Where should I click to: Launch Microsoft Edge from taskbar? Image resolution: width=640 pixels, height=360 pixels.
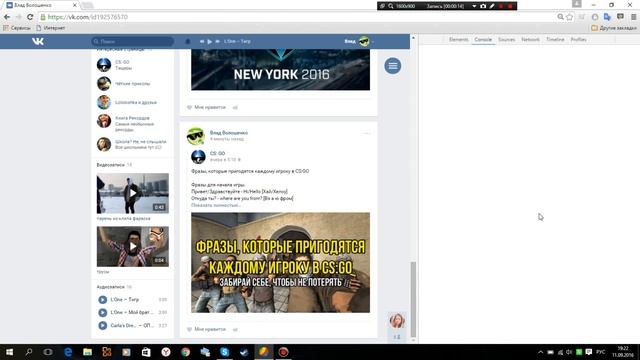pyautogui.click(x=68, y=352)
